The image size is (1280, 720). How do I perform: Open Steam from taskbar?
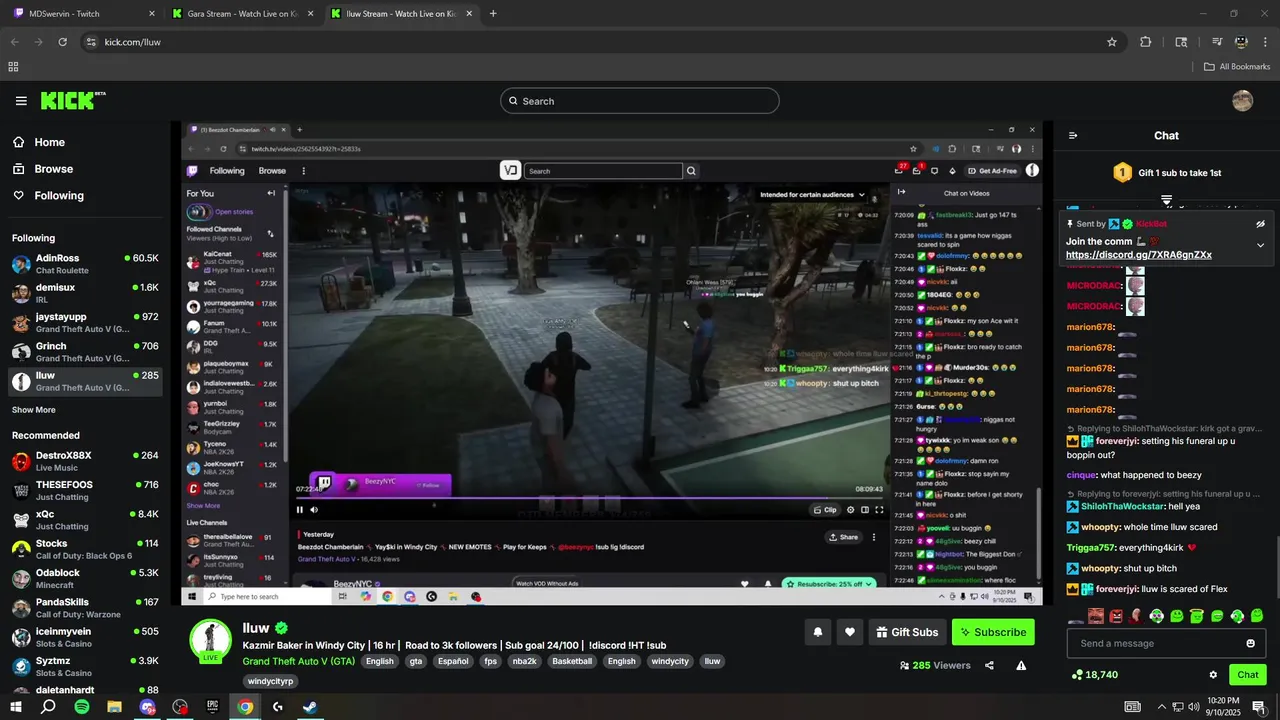310,707
